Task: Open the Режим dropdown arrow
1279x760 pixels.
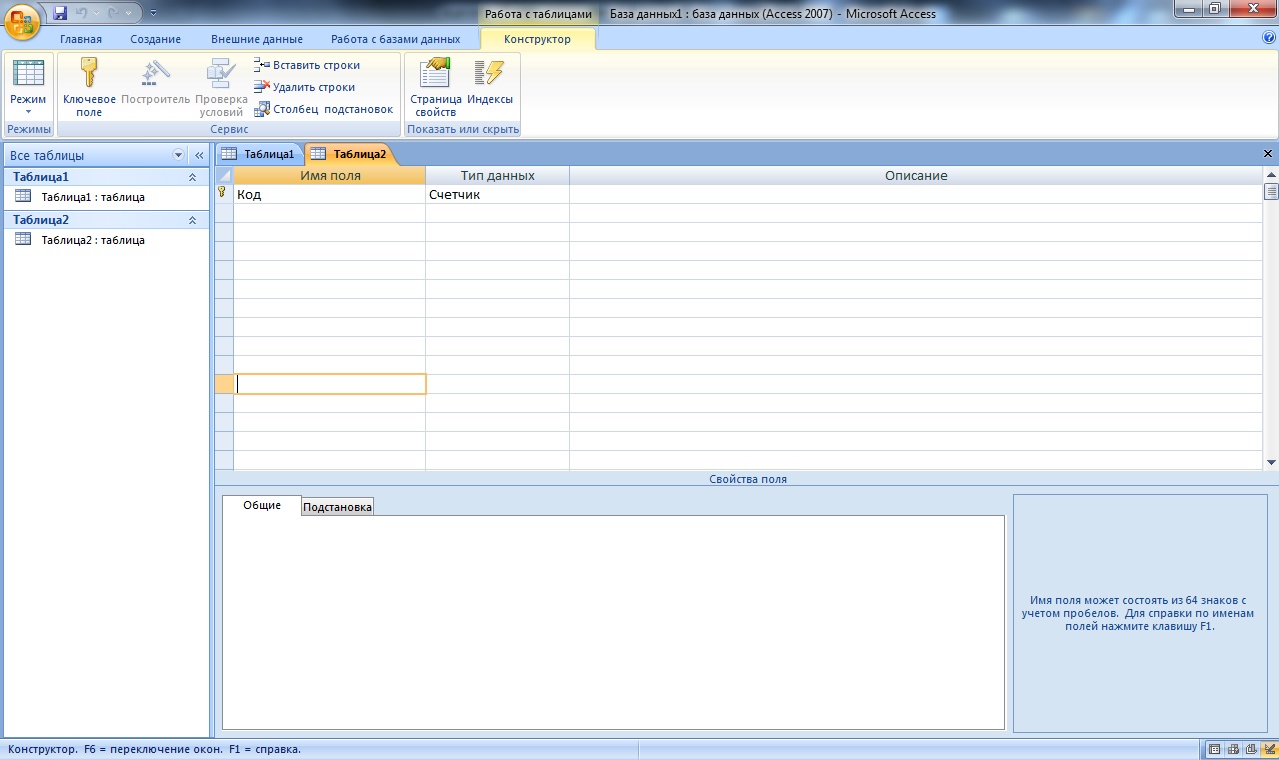Action: pyautogui.click(x=28, y=112)
